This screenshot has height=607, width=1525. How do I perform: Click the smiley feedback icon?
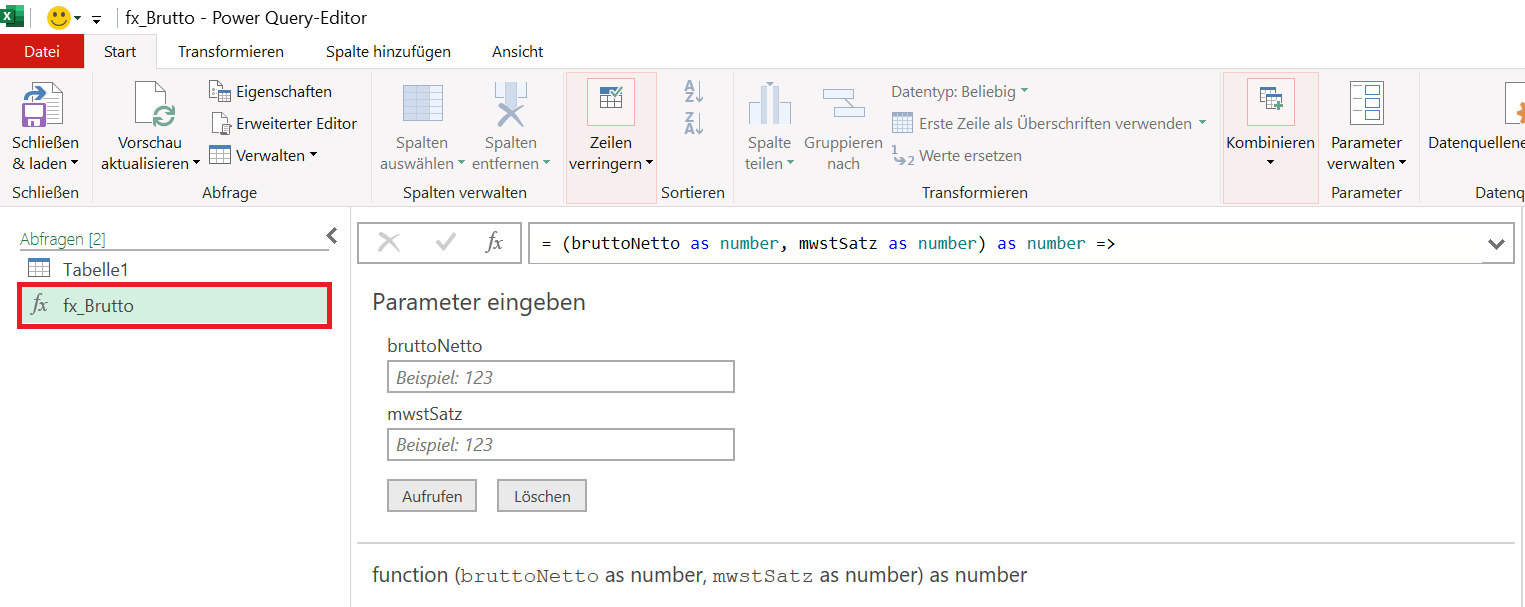pyautogui.click(x=59, y=17)
